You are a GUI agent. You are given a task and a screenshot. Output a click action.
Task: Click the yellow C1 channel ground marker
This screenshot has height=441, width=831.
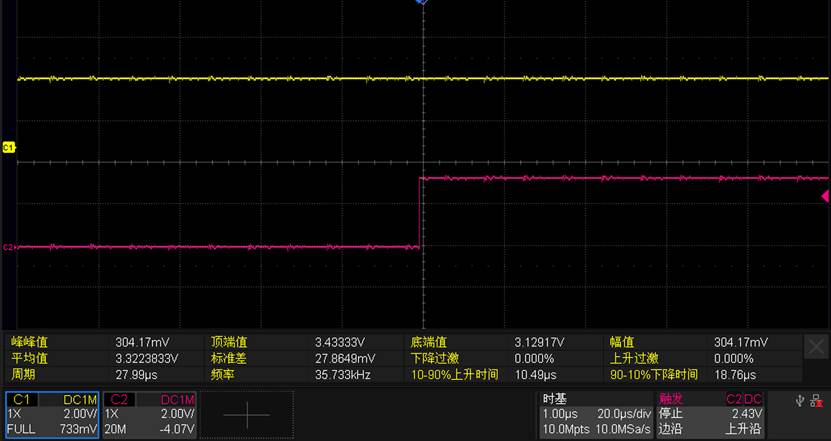coord(8,148)
